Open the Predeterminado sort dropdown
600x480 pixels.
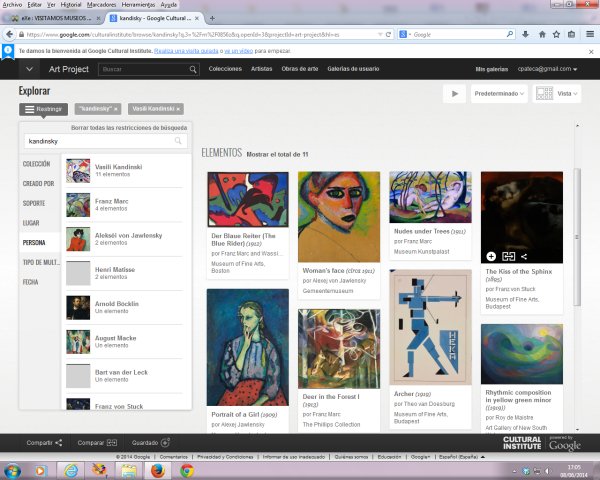tap(502, 93)
